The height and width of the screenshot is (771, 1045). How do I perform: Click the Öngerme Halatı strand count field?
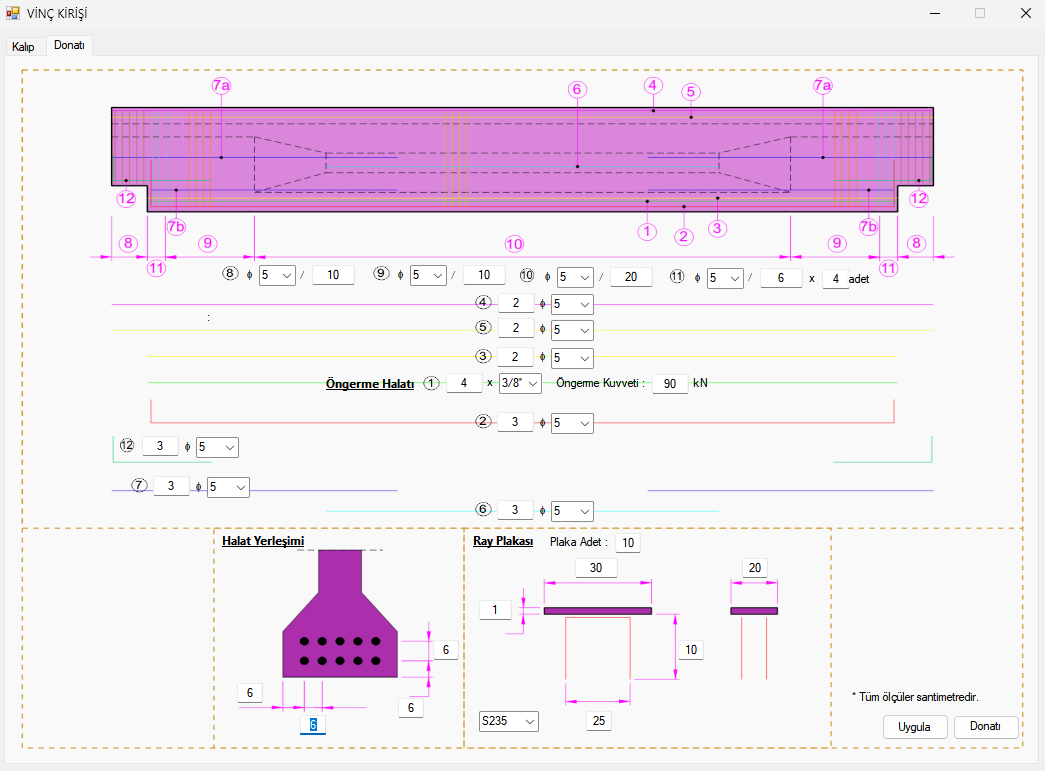(463, 383)
